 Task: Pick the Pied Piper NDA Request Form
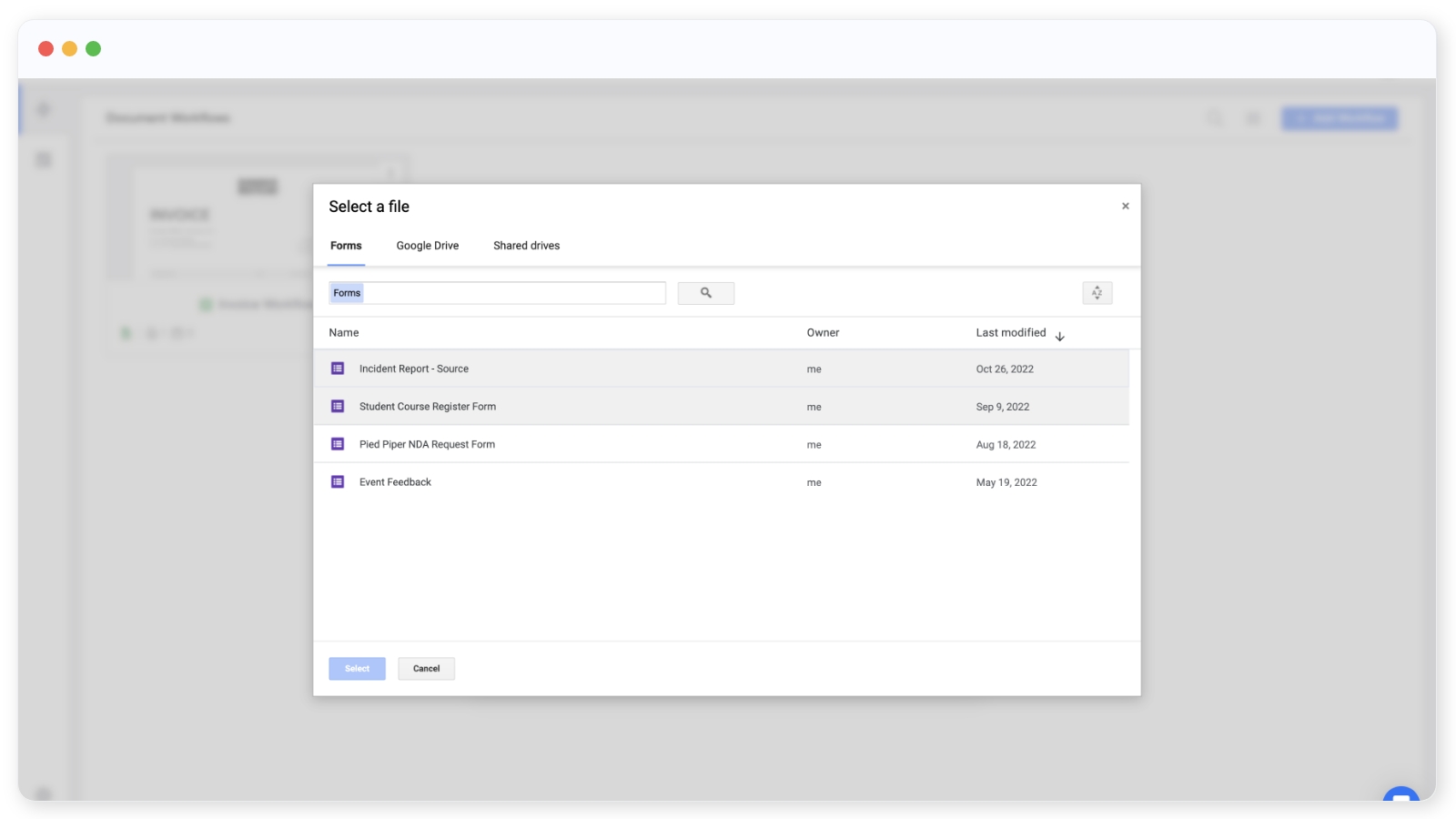tap(427, 445)
